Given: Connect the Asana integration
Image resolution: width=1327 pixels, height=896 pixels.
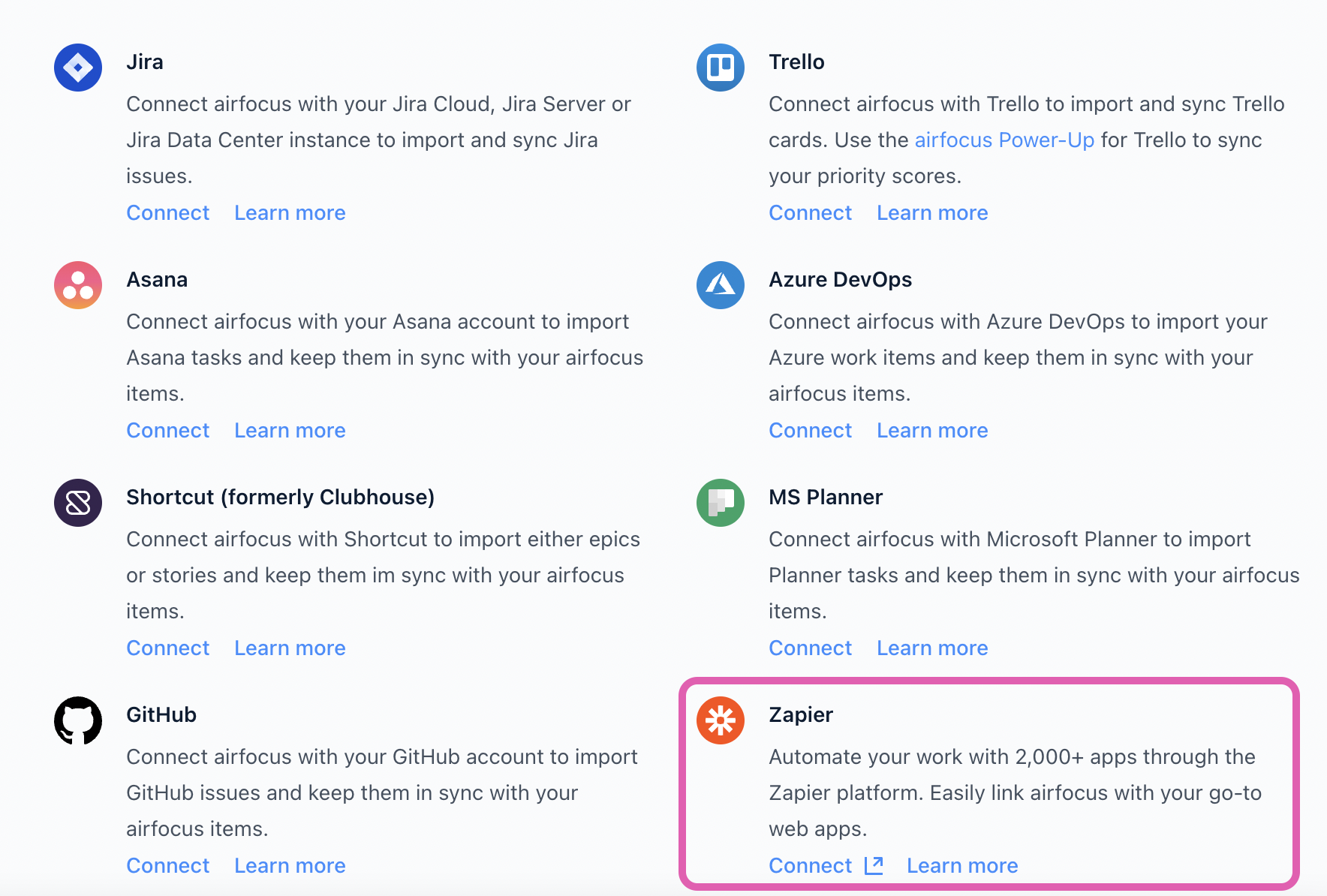Looking at the screenshot, I should click(168, 431).
